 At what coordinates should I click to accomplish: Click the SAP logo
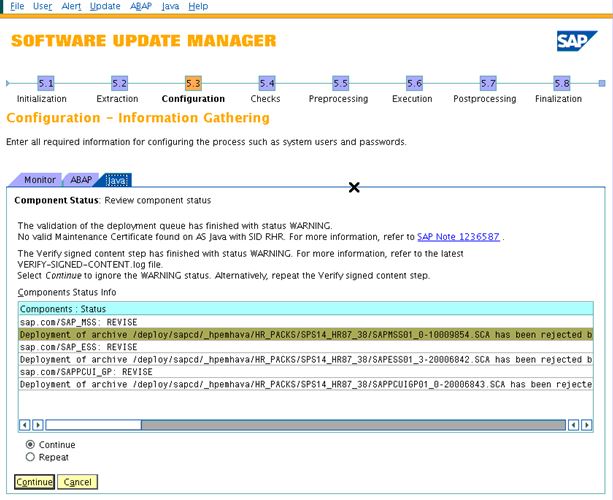[577, 41]
